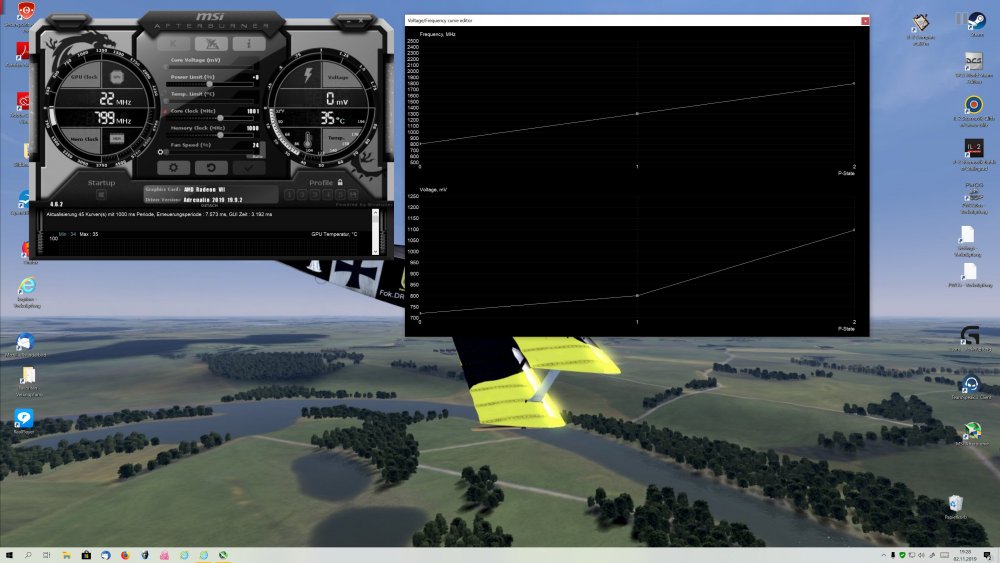Viewport: 1000px width, 563px height.
Task: Adjust the Core Clock slider
Action: point(220,118)
